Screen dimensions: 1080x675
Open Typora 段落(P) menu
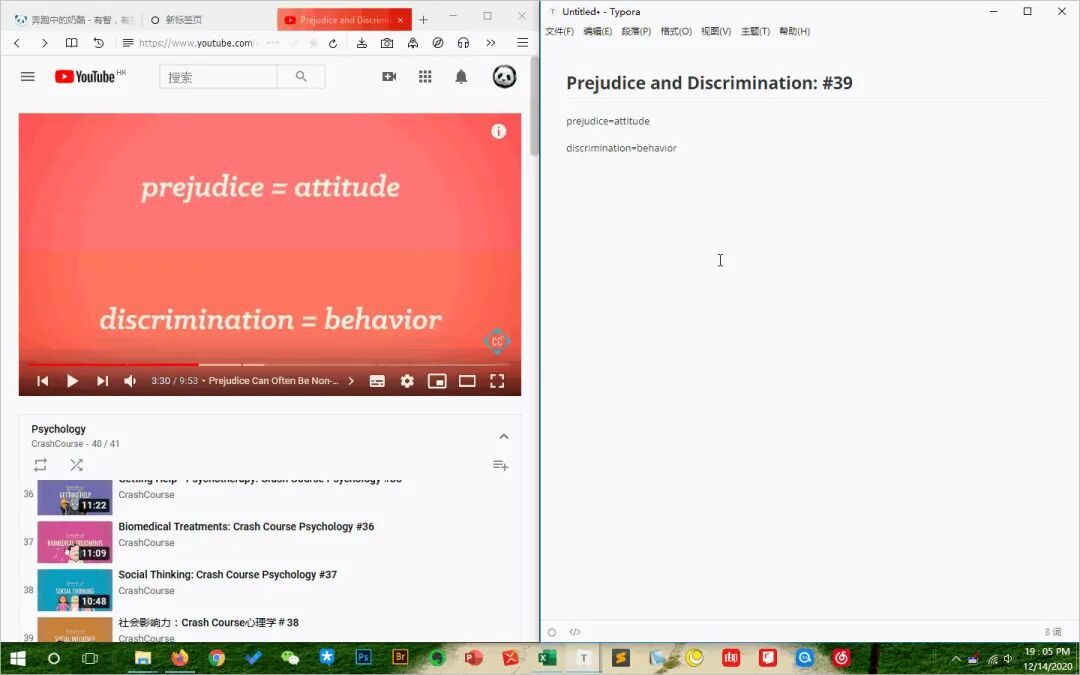[x=636, y=31]
